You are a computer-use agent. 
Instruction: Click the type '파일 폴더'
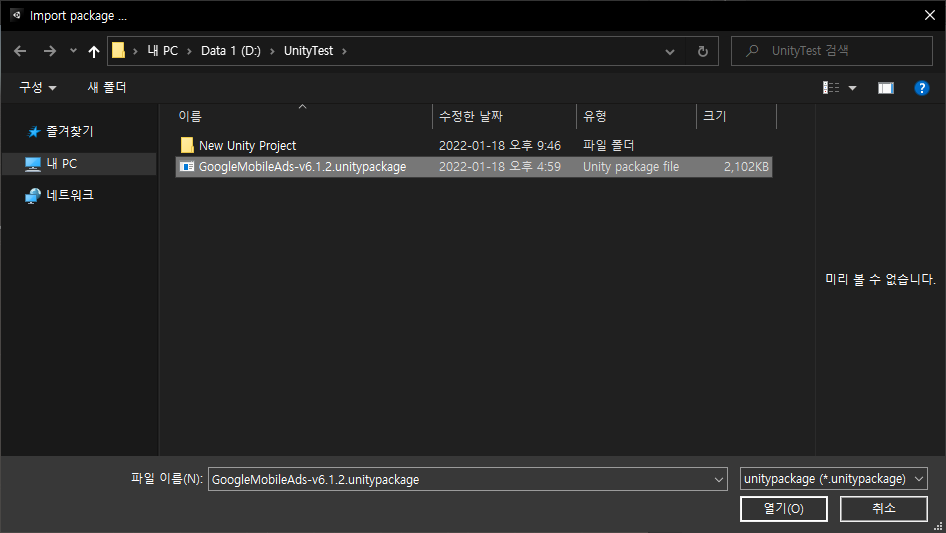[x=608, y=145]
